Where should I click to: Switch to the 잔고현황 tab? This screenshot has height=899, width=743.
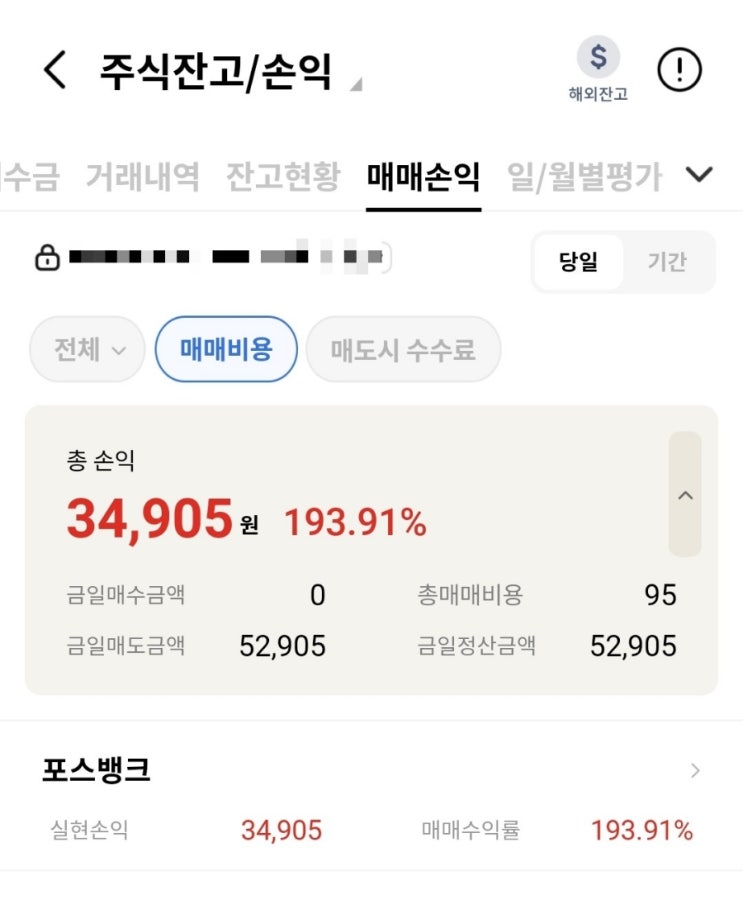283,176
